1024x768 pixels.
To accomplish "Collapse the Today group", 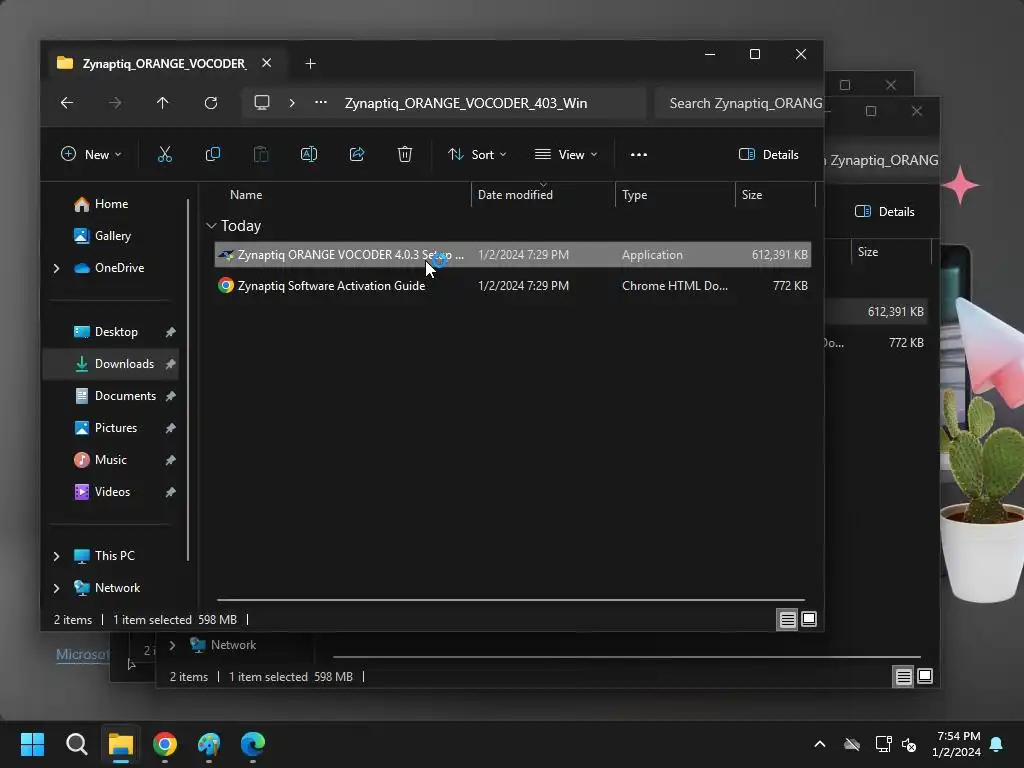I will (211, 226).
